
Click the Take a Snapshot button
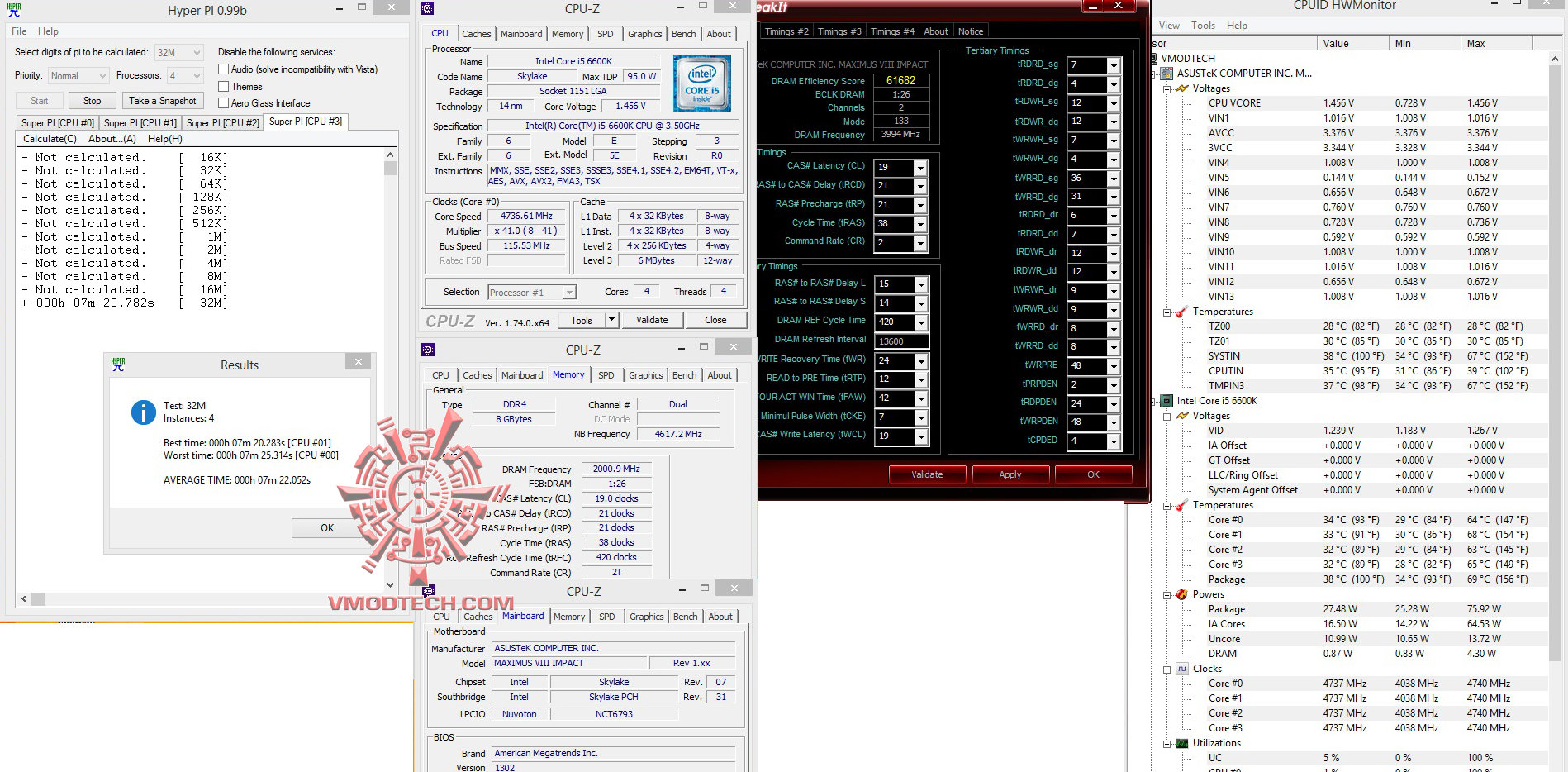click(163, 101)
